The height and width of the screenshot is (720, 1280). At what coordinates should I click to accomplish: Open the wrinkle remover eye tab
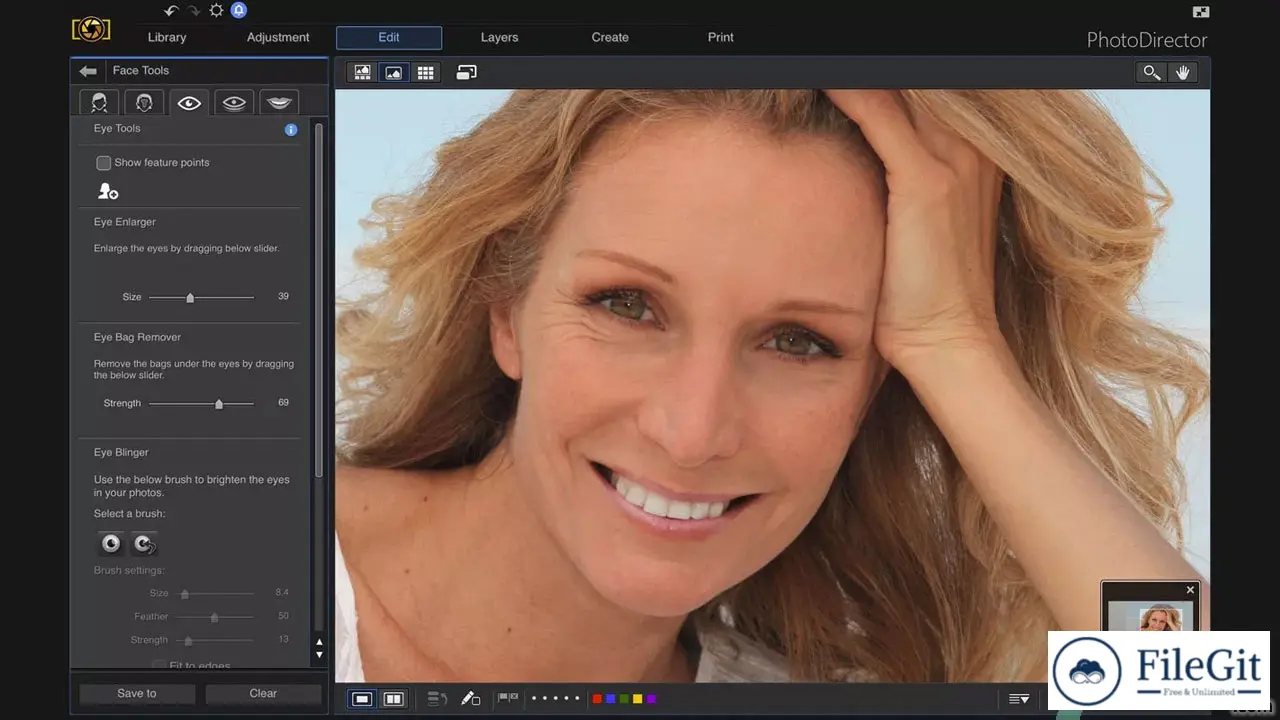point(234,102)
